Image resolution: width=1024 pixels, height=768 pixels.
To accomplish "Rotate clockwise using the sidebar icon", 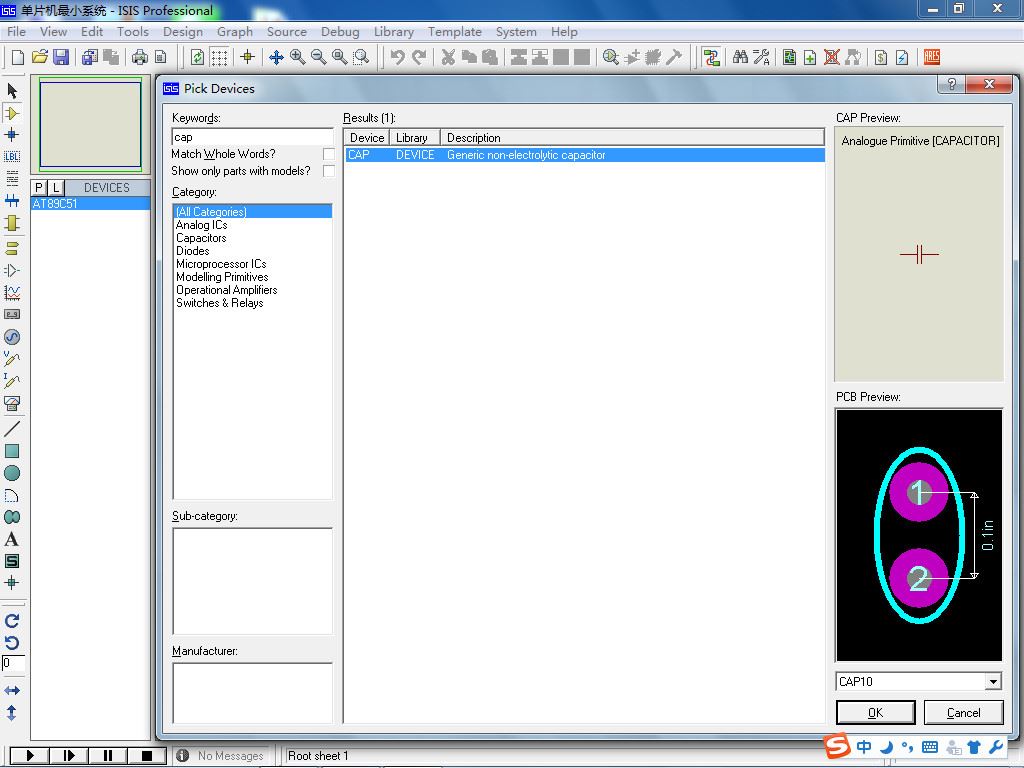I will click(12, 620).
